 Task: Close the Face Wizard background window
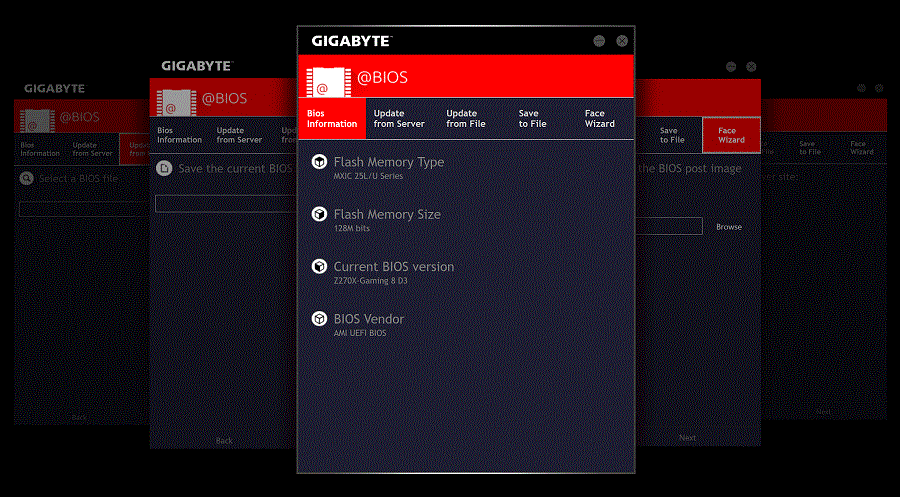[751, 67]
